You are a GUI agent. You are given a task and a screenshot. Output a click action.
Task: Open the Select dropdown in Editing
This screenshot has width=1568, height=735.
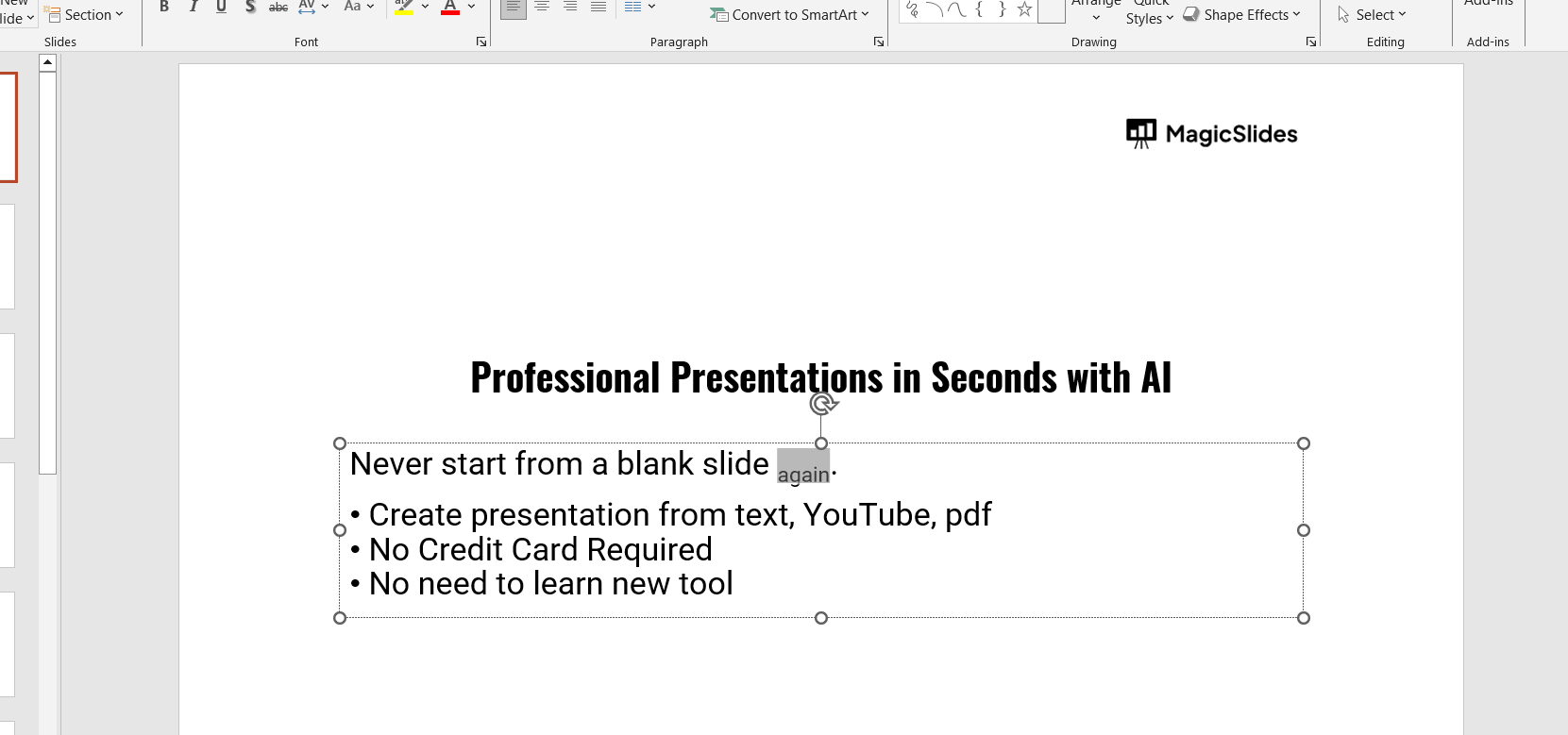point(1372,14)
